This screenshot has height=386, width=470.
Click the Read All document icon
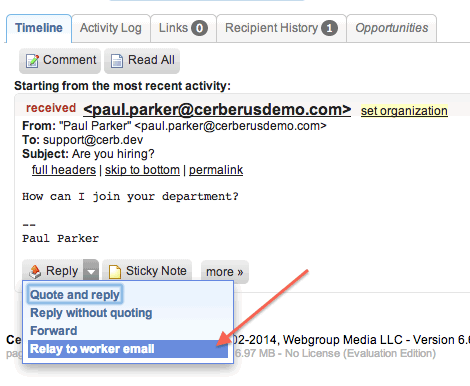pyautogui.click(x=117, y=61)
